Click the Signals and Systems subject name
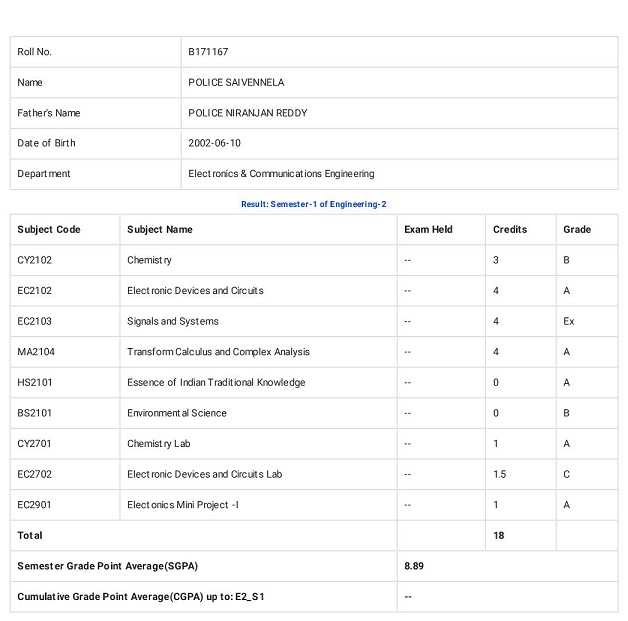The image size is (628, 621). (x=173, y=322)
